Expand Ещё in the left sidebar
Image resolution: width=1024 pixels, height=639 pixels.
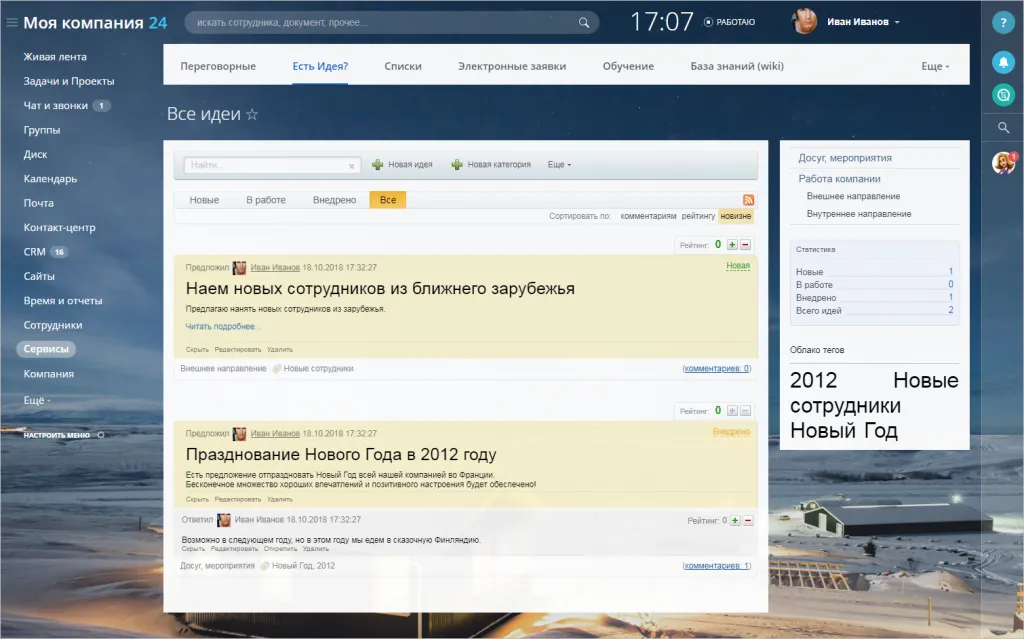pyautogui.click(x=37, y=400)
